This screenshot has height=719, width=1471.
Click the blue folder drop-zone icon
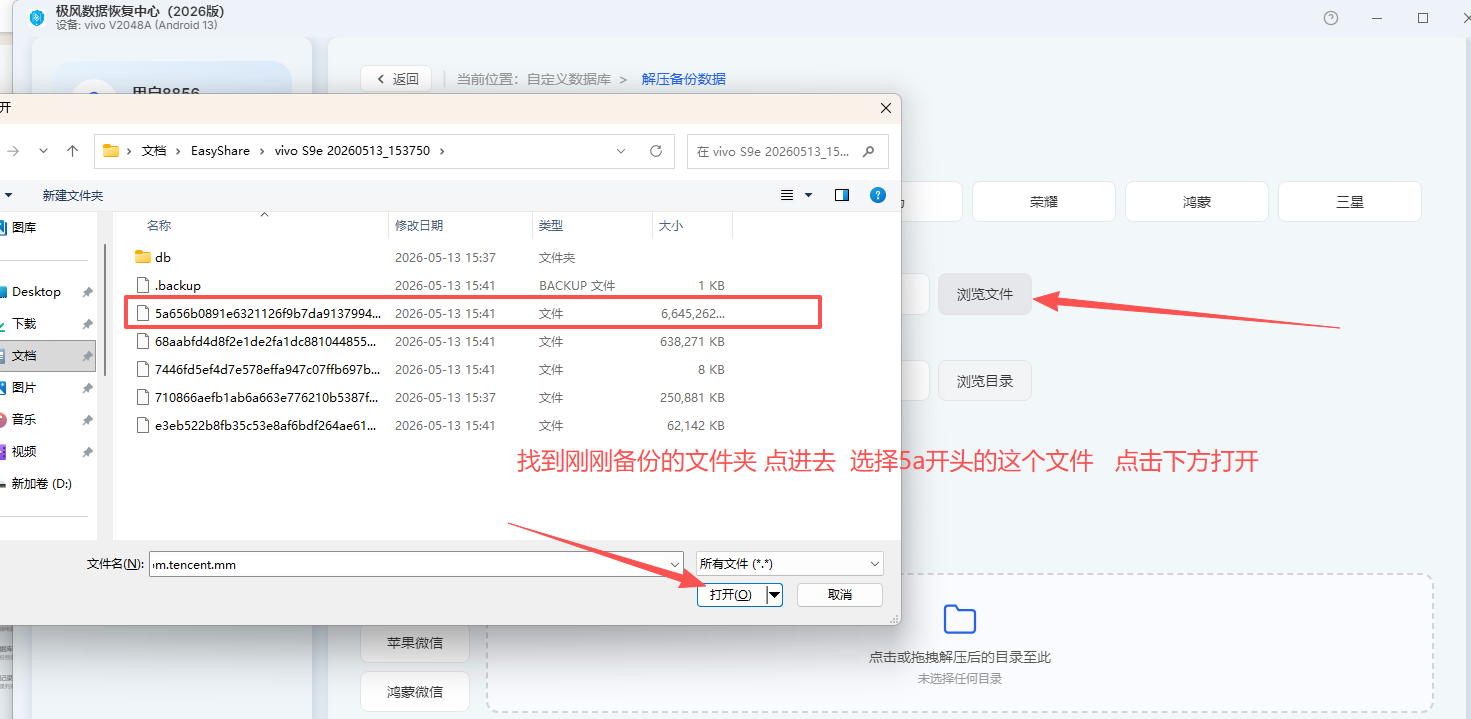960,619
